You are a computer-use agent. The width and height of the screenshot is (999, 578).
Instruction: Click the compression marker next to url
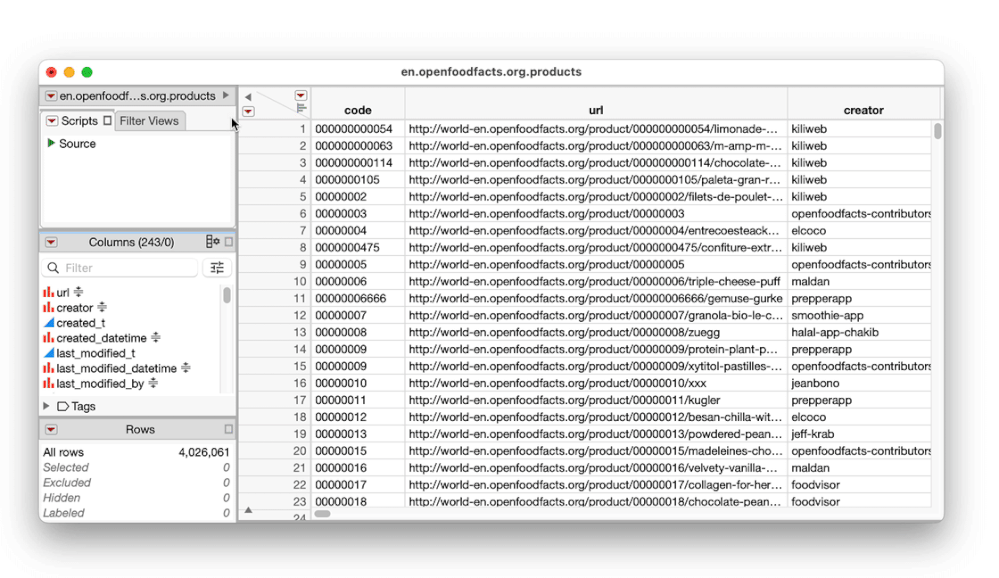[78, 292]
